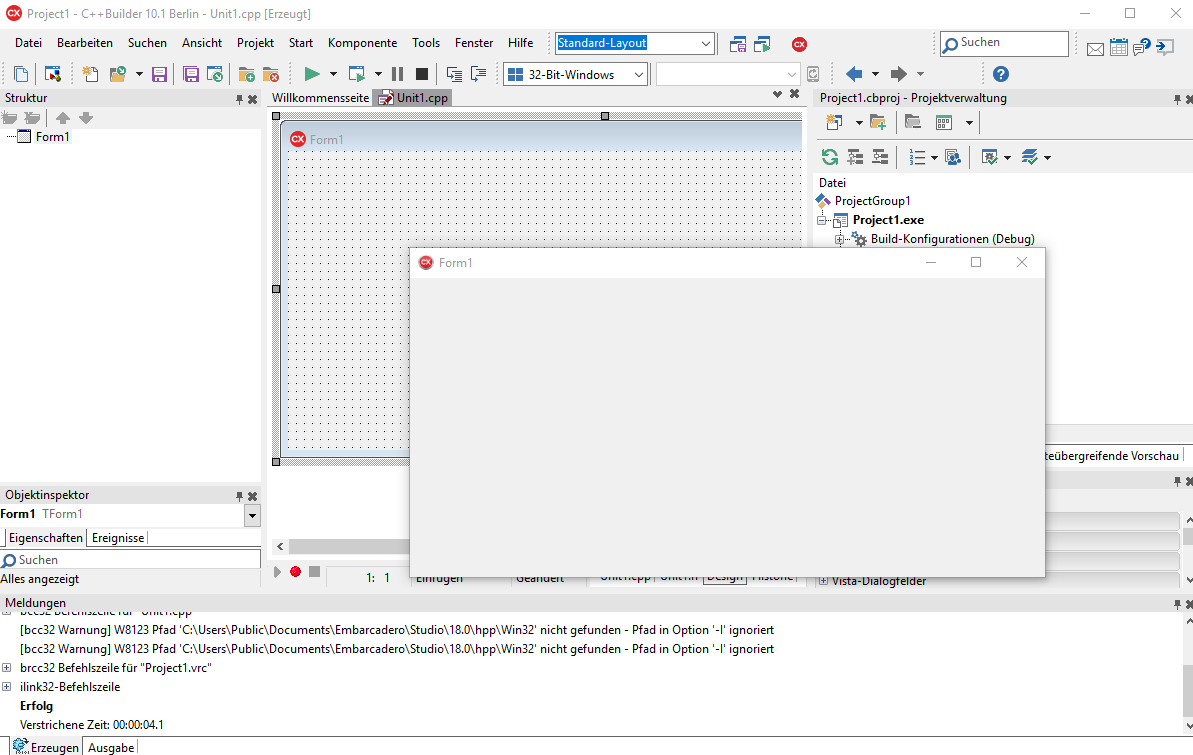Open the Projekt menu
Viewport: 1193px width, 755px height.
point(255,43)
